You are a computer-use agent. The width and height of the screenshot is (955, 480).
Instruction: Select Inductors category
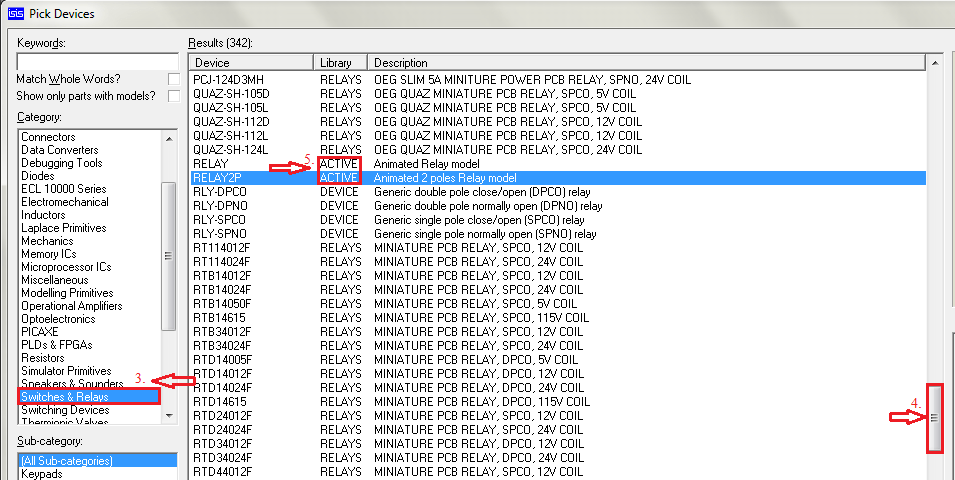point(43,215)
